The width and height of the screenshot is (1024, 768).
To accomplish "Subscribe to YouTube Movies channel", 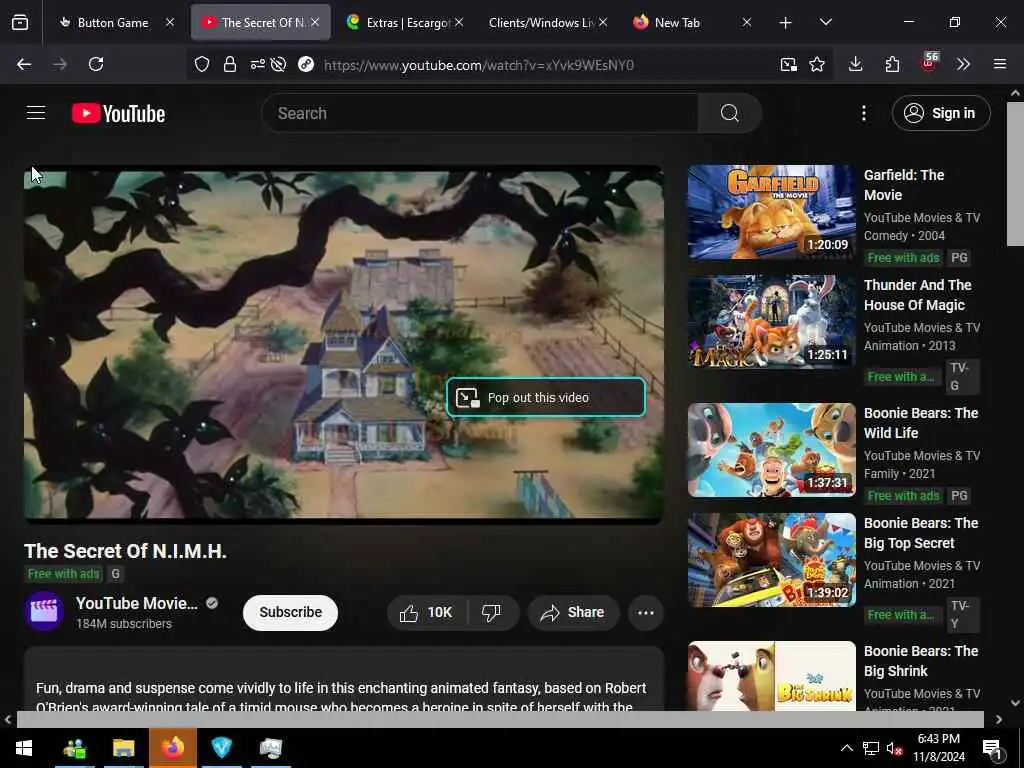I will pyautogui.click(x=291, y=613).
